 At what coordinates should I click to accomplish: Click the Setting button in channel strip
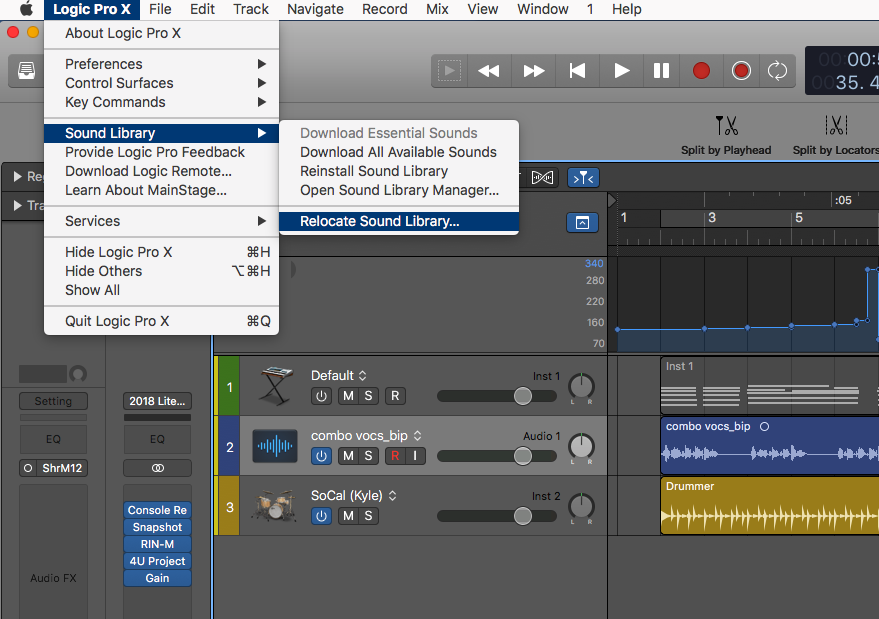[53, 401]
